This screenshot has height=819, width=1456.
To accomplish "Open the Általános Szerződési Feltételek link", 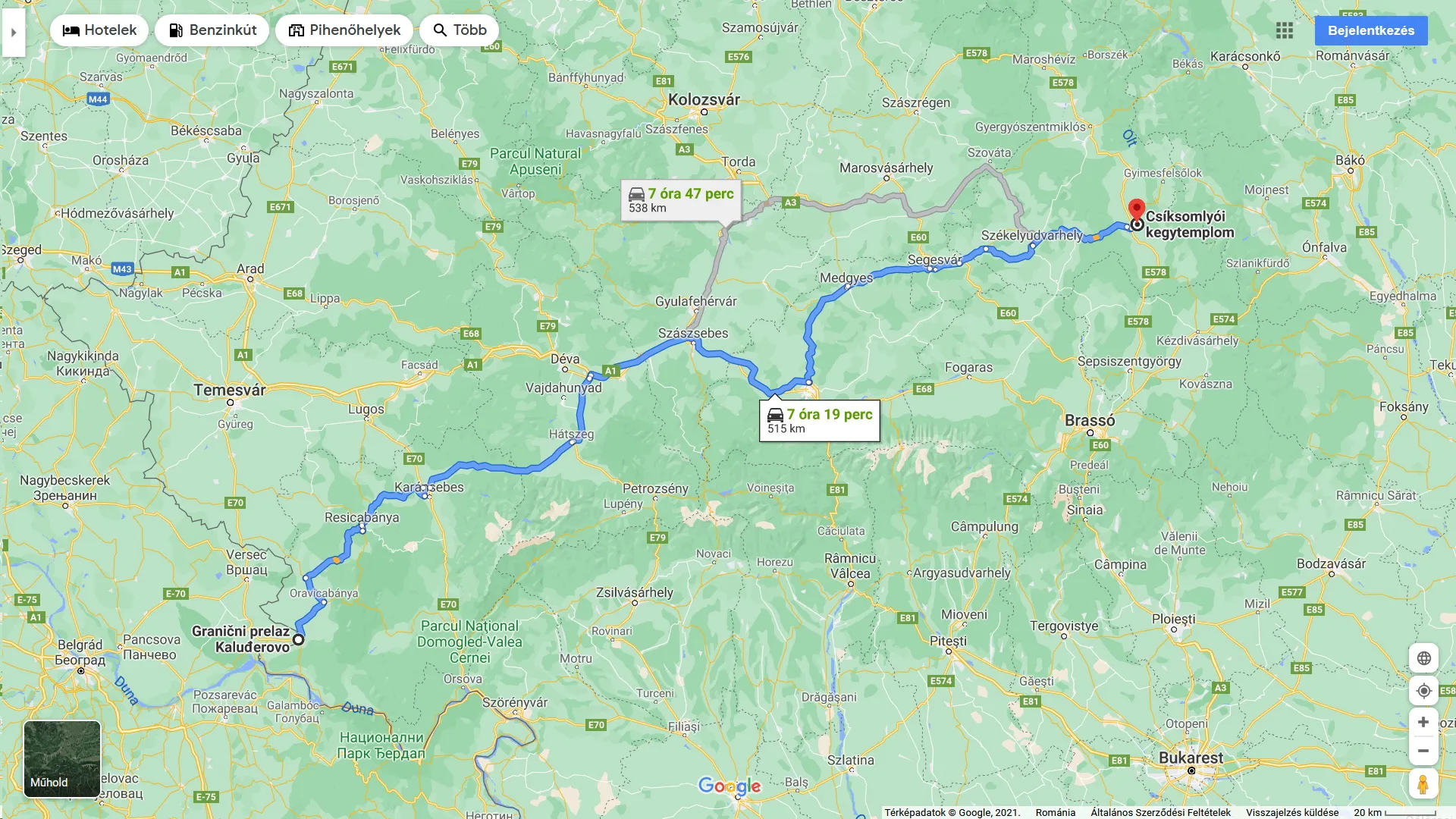I will tap(1160, 812).
